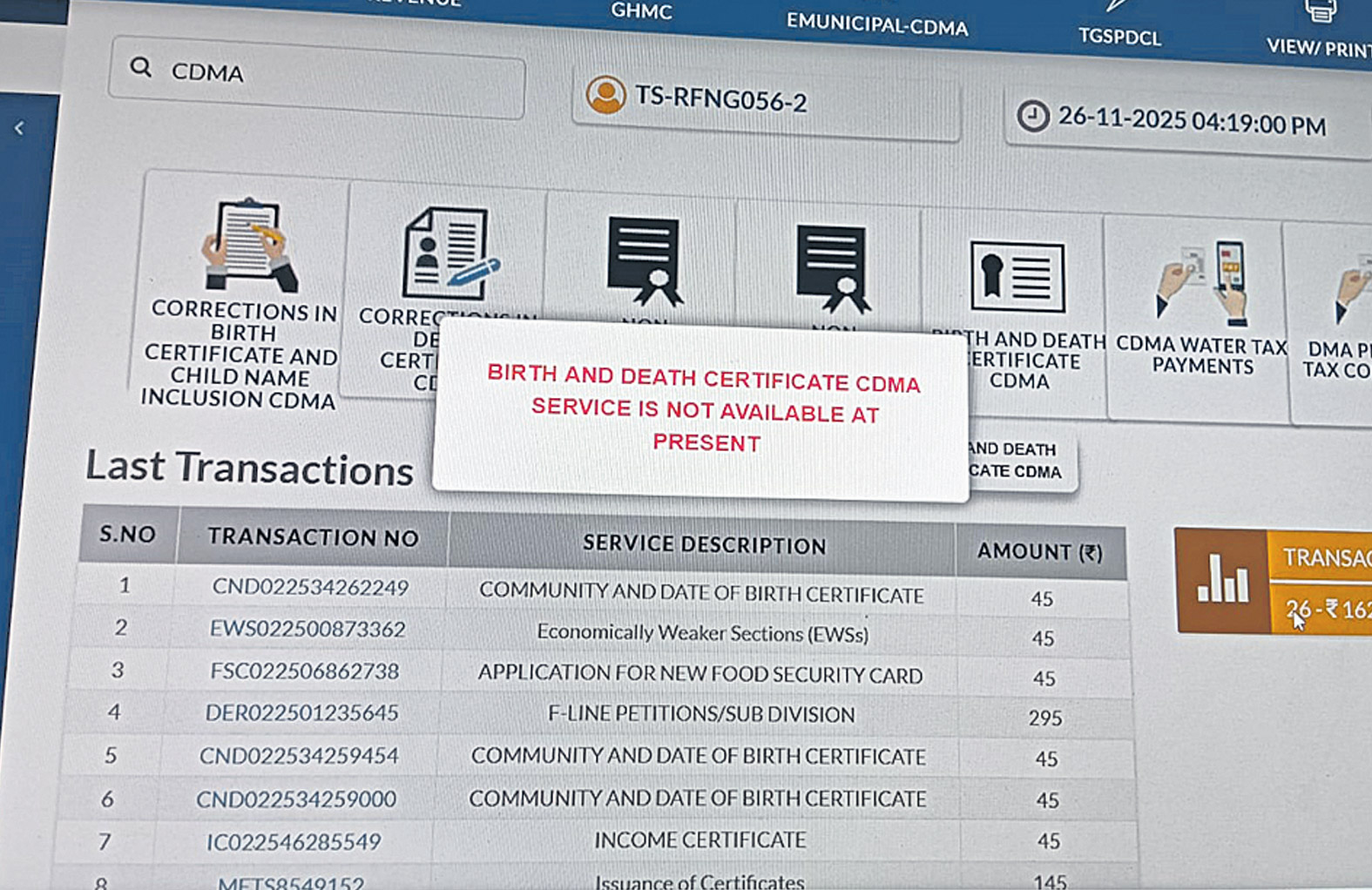Image resolution: width=1372 pixels, height=890 pixels.
Task: Select the TGSPDCL tab
Action: (1119, 37)
